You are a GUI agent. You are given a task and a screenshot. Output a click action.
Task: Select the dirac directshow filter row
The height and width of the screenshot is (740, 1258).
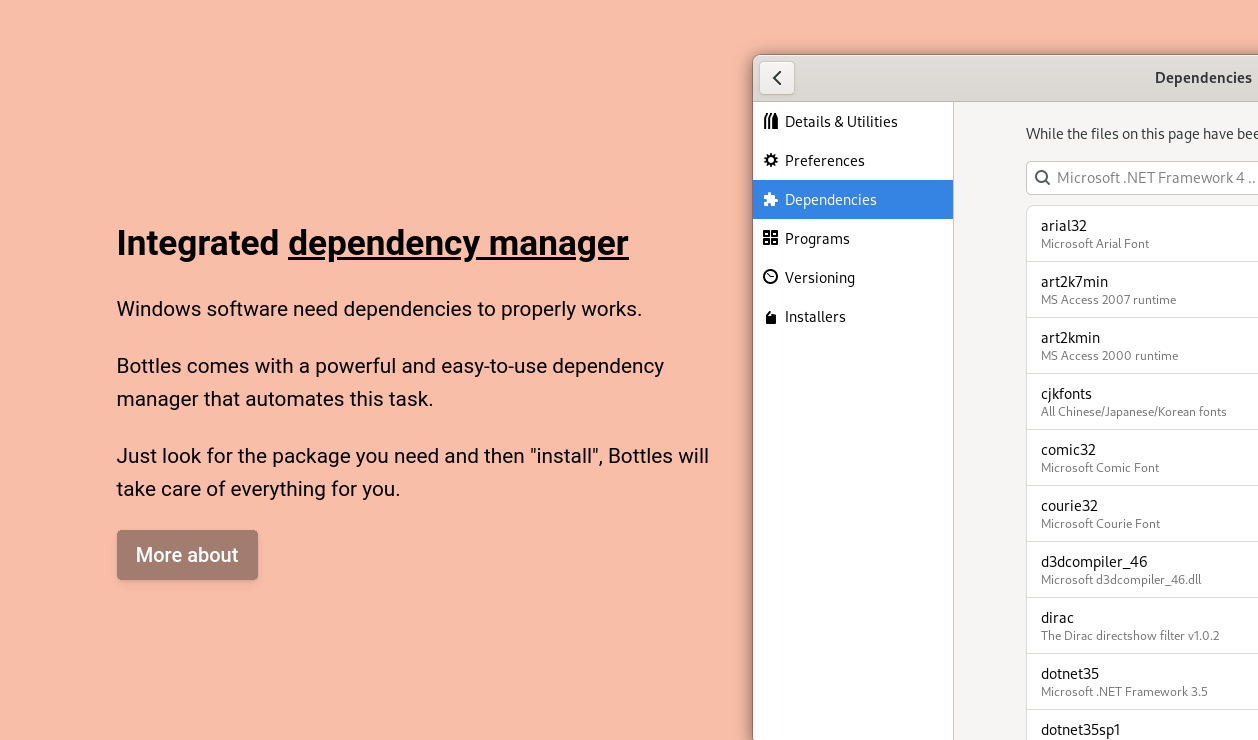pyautogui.click(x=1142, y=626)
